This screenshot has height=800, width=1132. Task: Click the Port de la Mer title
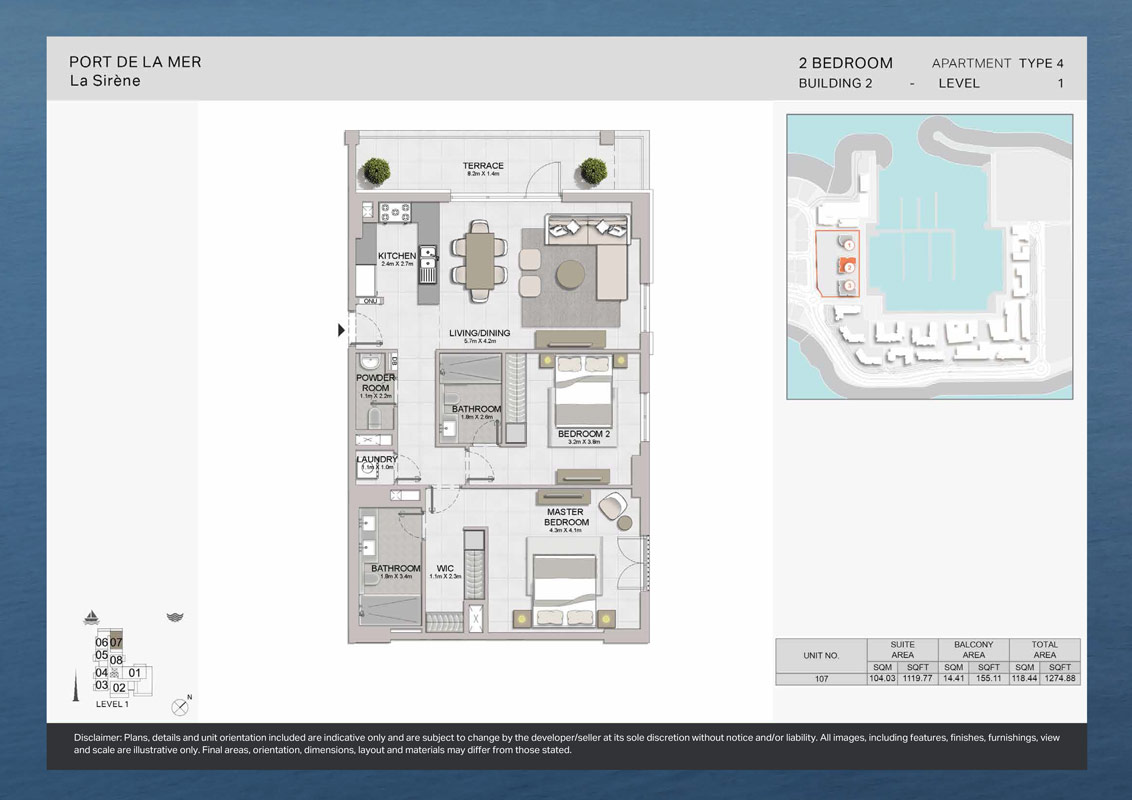click(135, 62)
